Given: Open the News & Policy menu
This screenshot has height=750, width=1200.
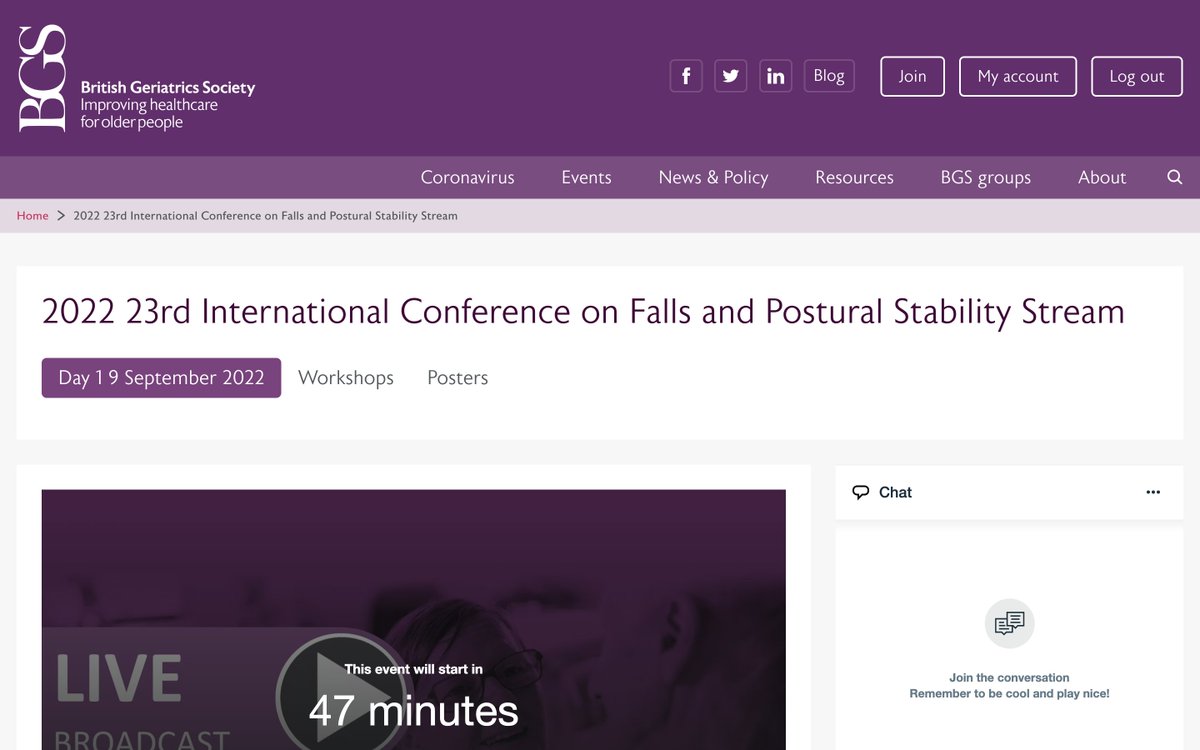Looking at the screenshot, I should coord(713,177).
